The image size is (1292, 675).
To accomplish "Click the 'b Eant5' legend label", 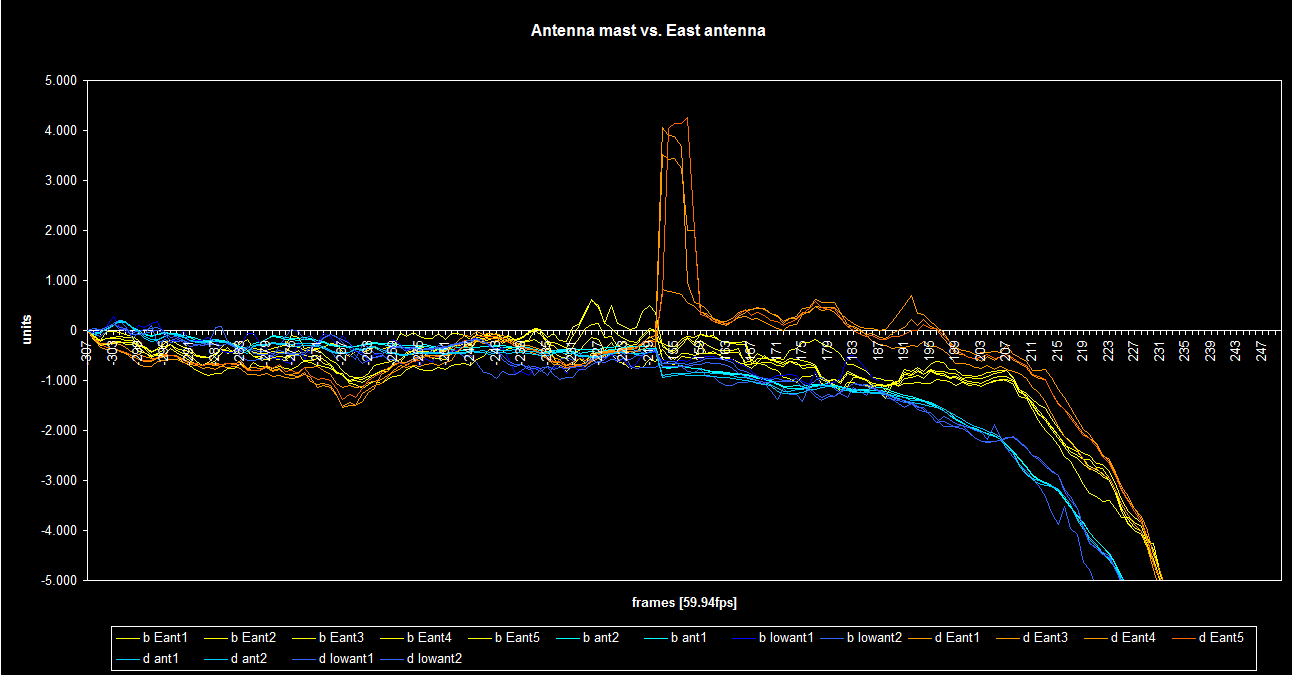I will 518,637.
